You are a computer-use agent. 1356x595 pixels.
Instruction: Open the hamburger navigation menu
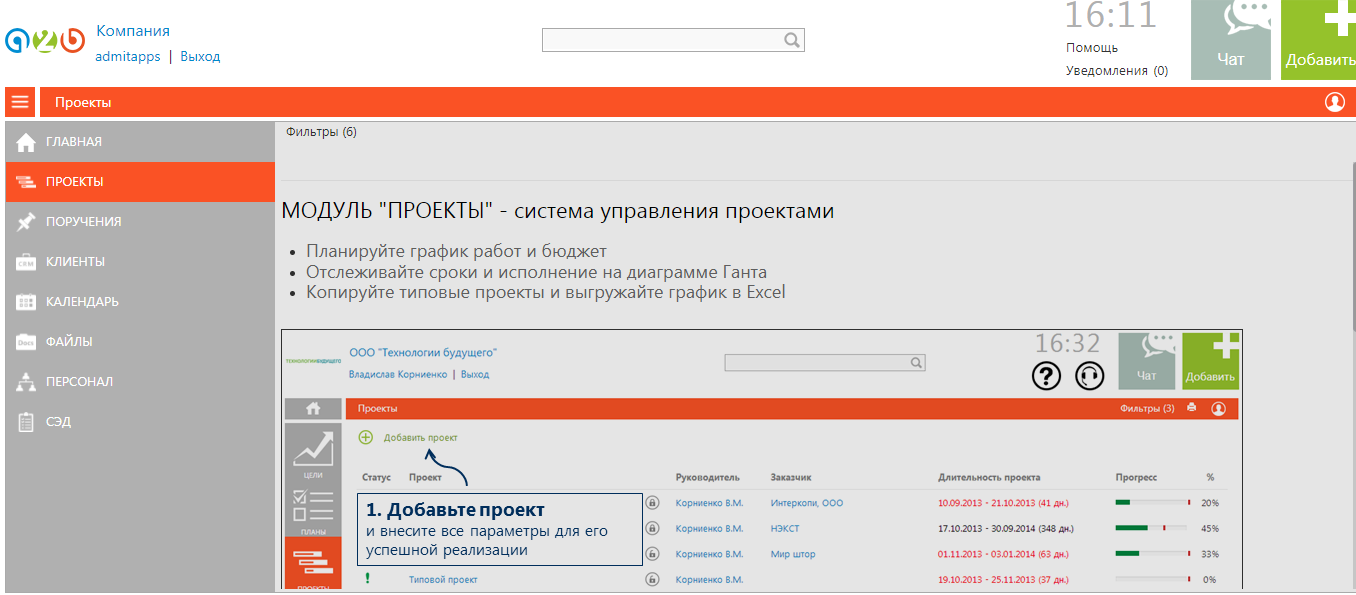(20, 101)
